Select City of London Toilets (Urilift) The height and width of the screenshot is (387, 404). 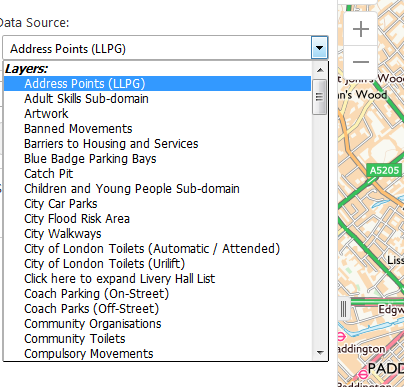[x=157, y=264]
